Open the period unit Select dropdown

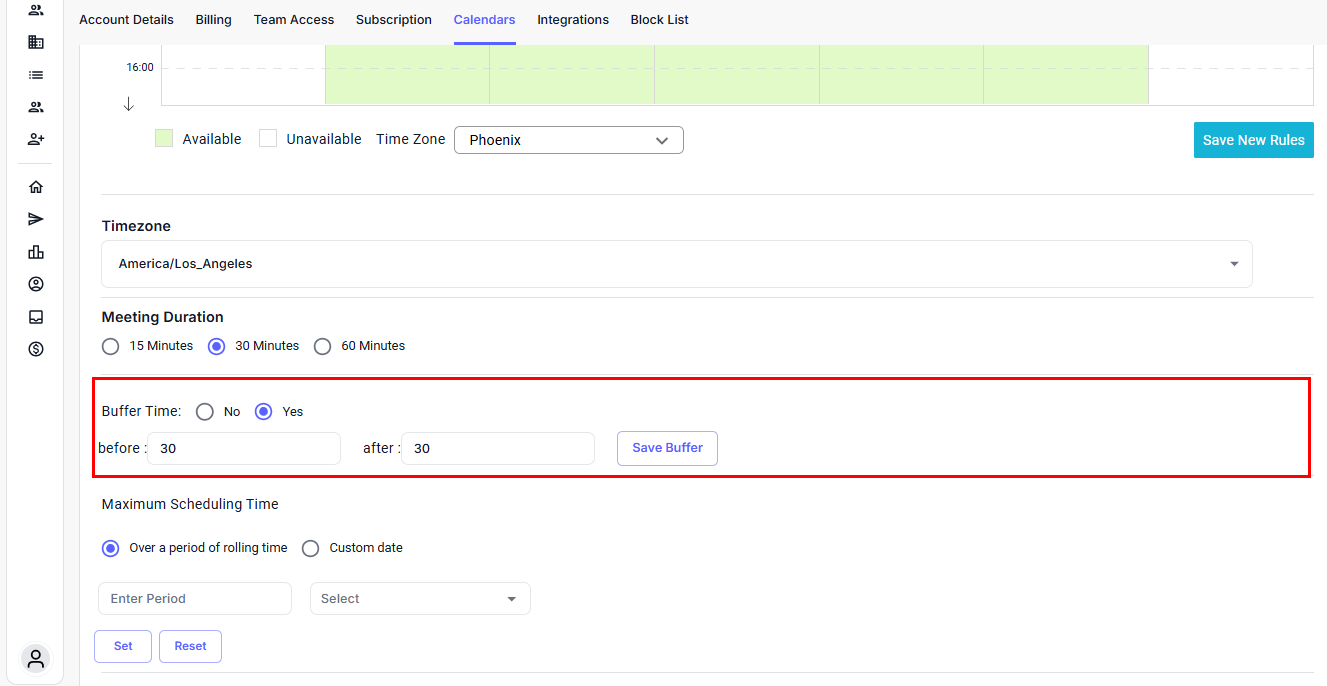pyautogui.click(x=420, y=599)
